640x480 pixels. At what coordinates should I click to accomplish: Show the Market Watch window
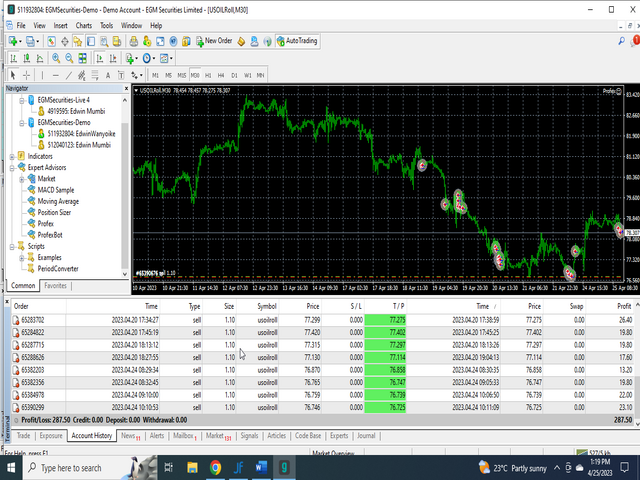pyautogui.click(x=51, y=41)
